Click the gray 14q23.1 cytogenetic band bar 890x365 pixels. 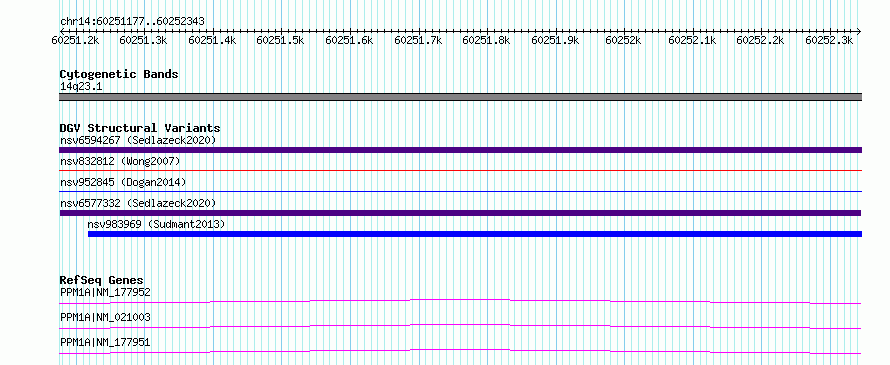tap(460, 97)
